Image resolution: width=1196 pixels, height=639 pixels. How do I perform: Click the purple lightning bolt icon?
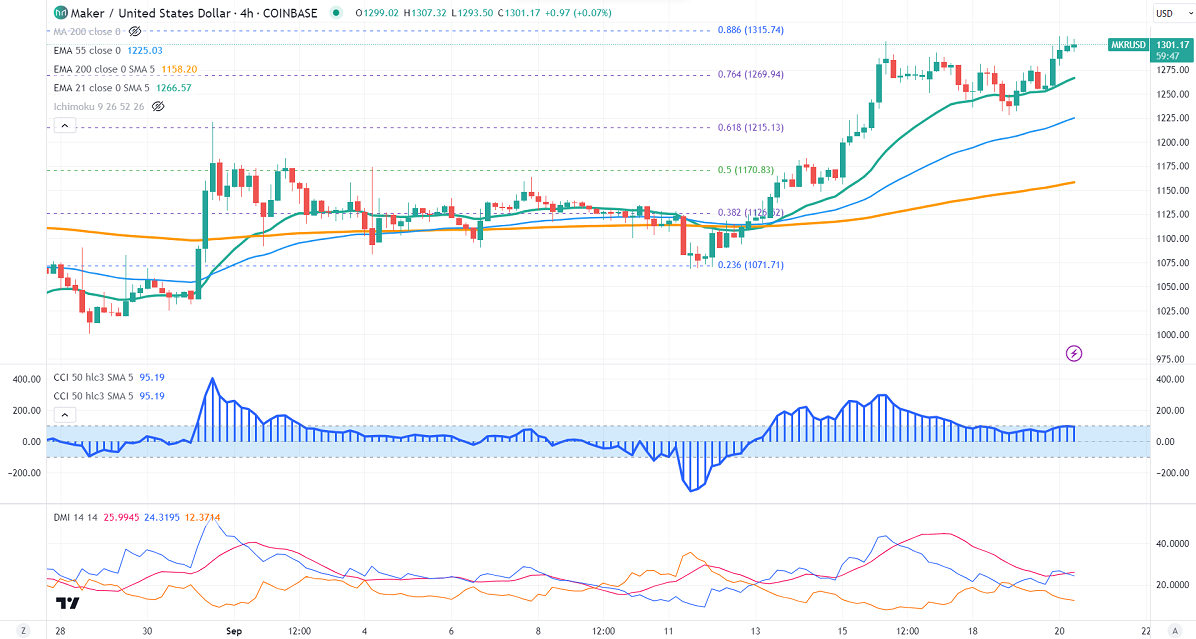[1073, 353]
